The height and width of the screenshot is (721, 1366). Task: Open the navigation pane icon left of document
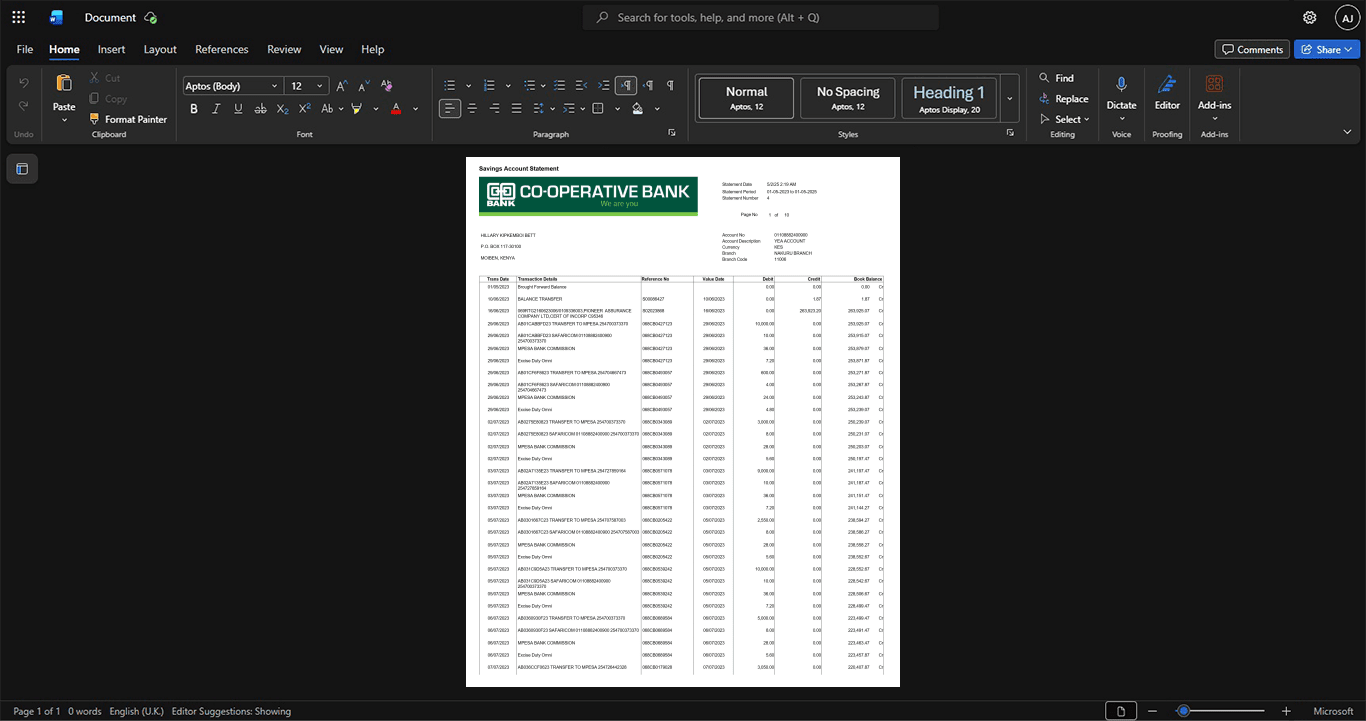pos(22,169)
